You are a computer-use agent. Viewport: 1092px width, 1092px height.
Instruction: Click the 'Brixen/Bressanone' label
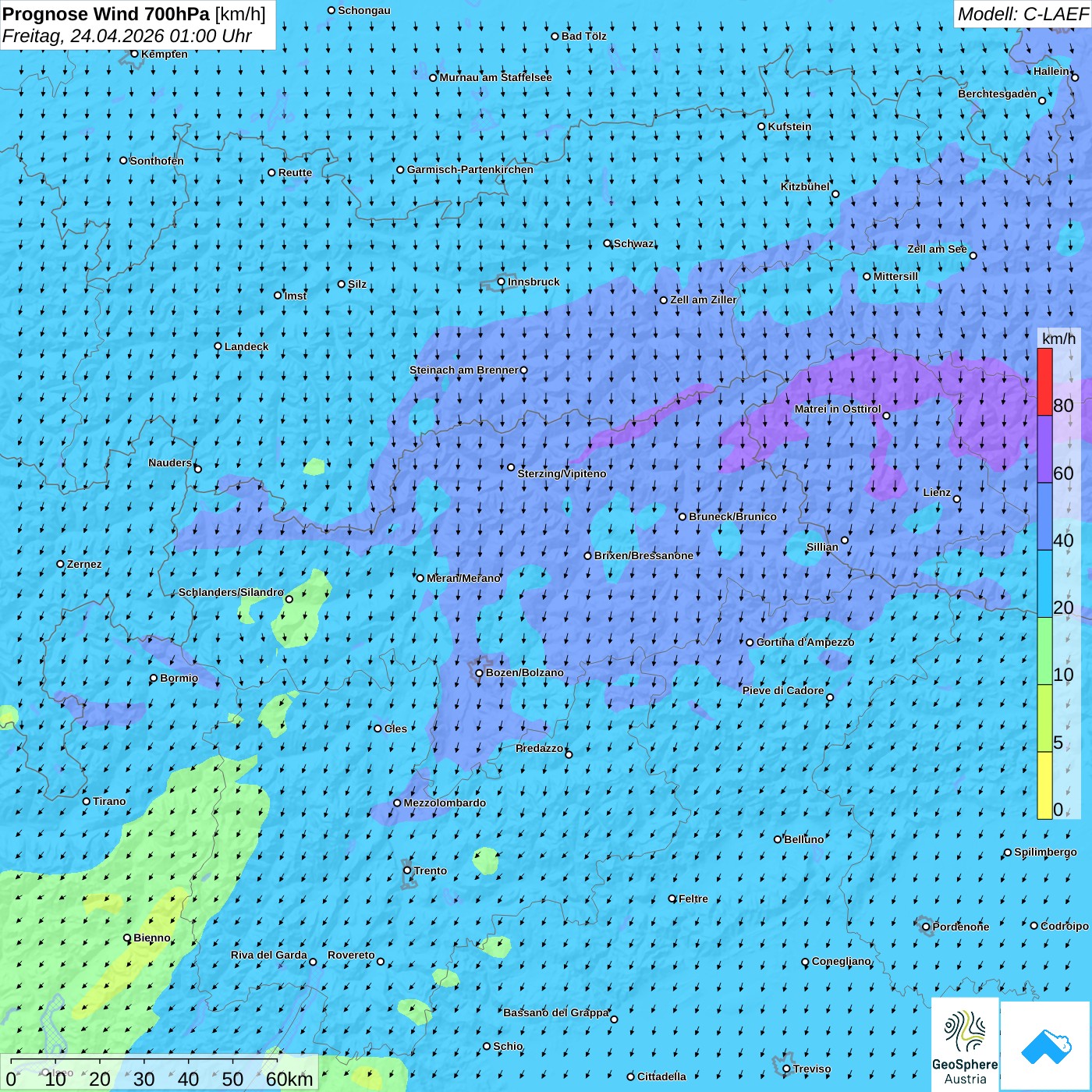tap(643, 556)
